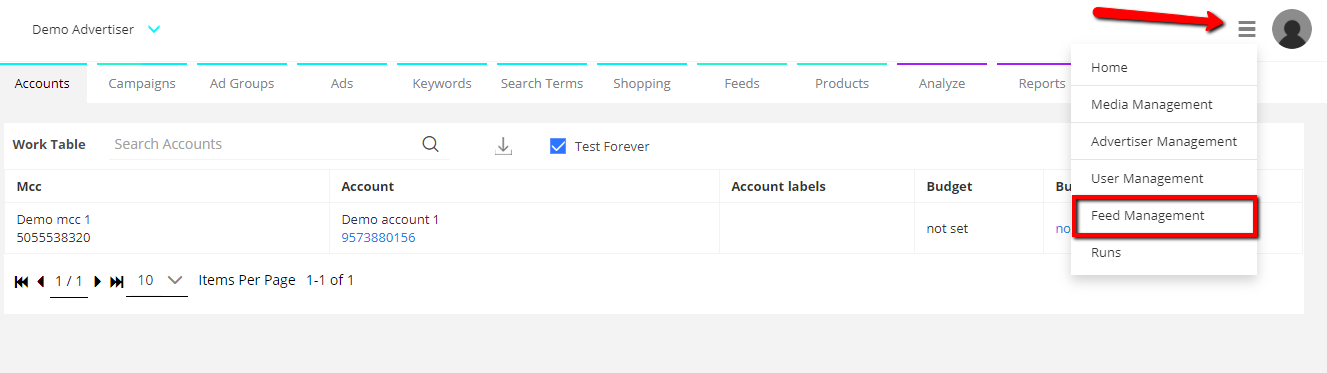Jump to last page of results
The width and height of the screenshot is (1327, 373).
tap(116, 282)
